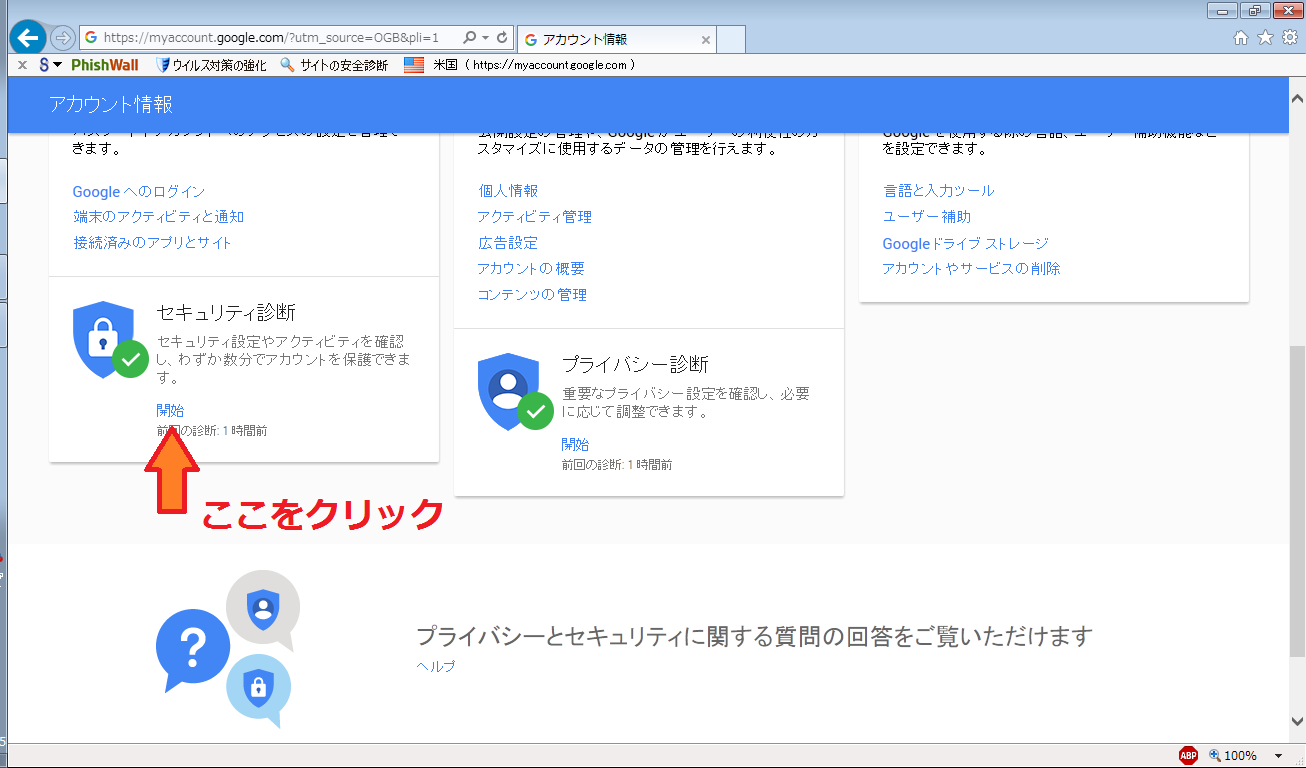Viewport: 1306px width, 768px height.
Task: Click the address bar URL field
Action: point(270,38)
